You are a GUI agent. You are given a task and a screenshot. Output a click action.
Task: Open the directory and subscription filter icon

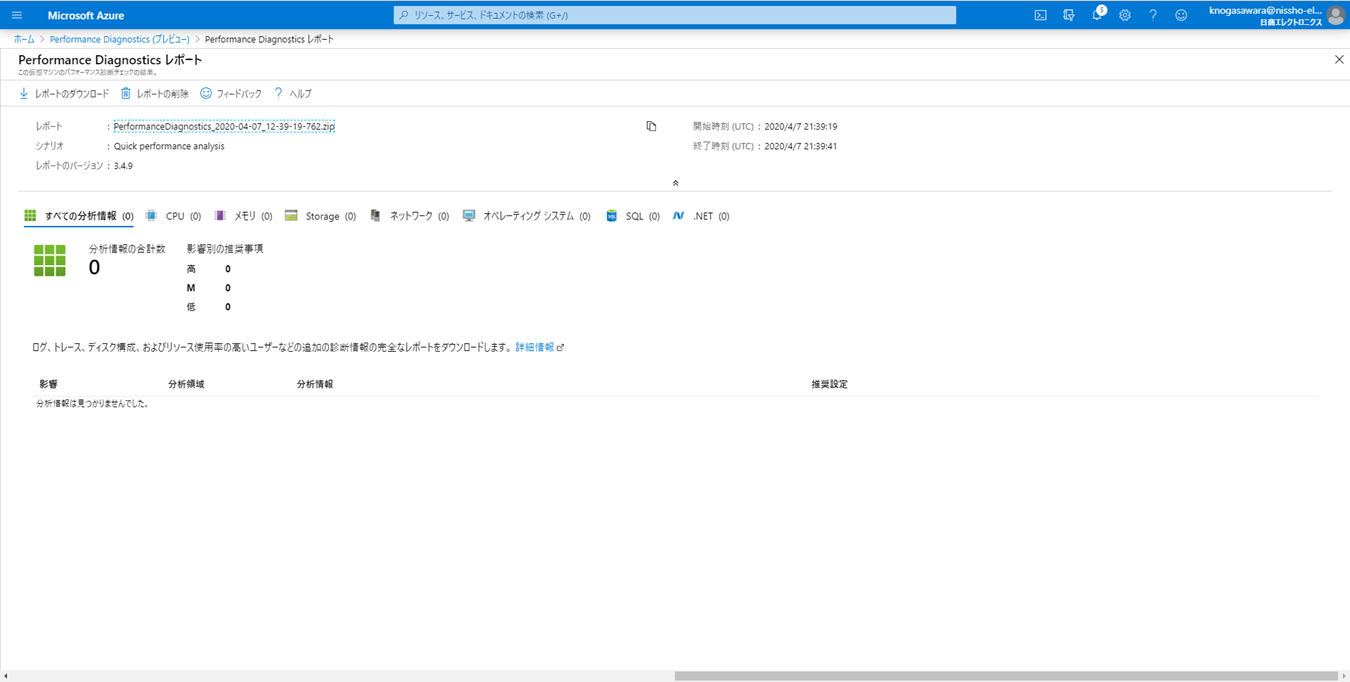coord(1068,15)
